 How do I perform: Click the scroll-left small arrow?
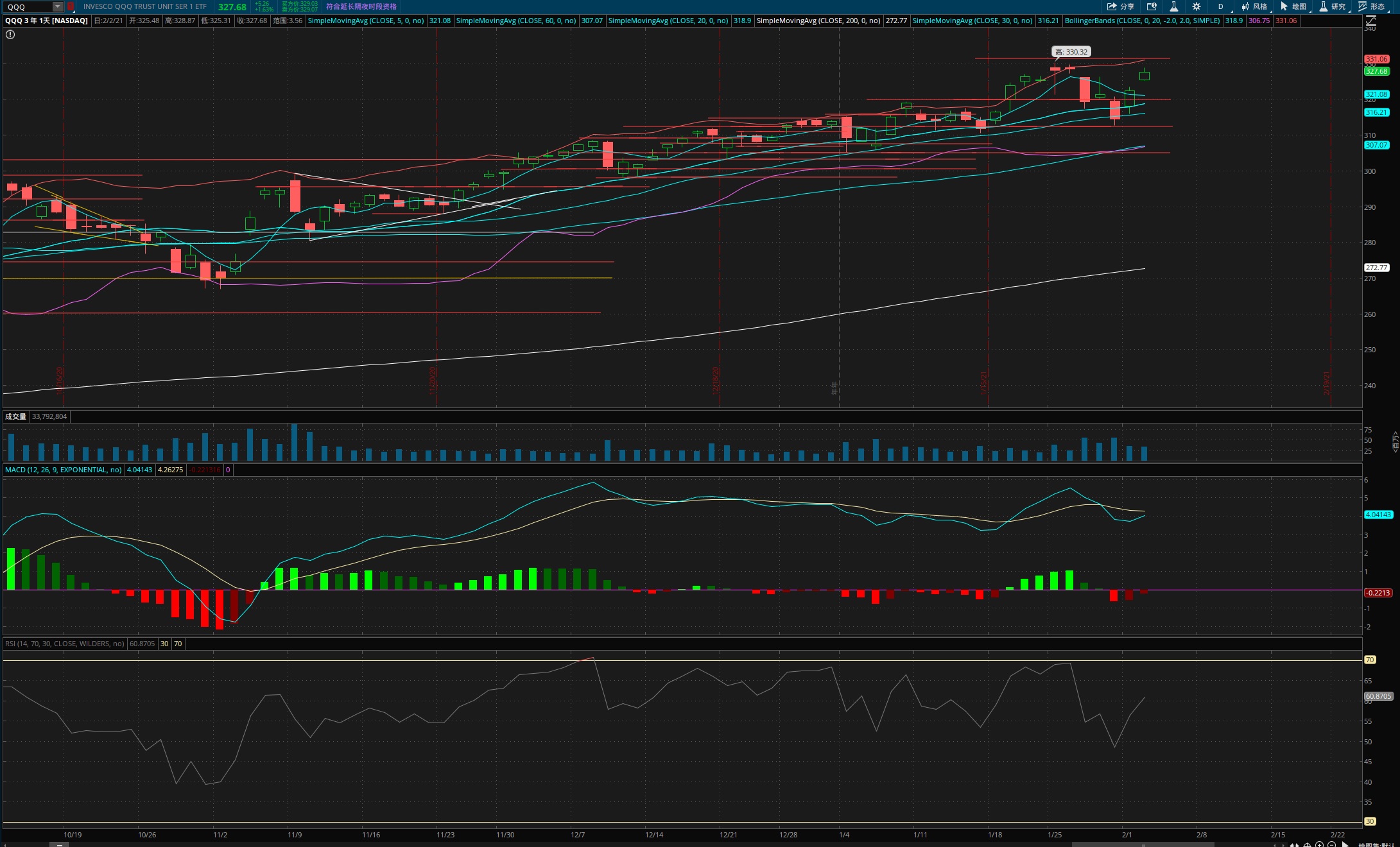(x=1275, y=845)
